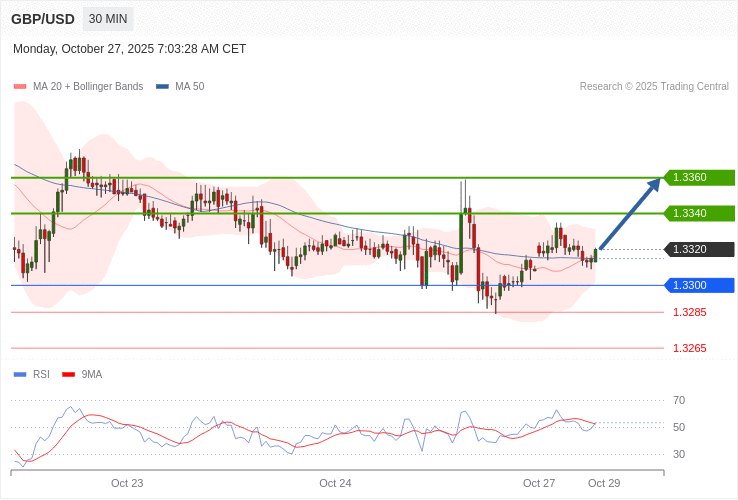This screenshot has width=738, height=500.
Task: Click the 1.3320 current price label
Action: (x=699, y=249)
